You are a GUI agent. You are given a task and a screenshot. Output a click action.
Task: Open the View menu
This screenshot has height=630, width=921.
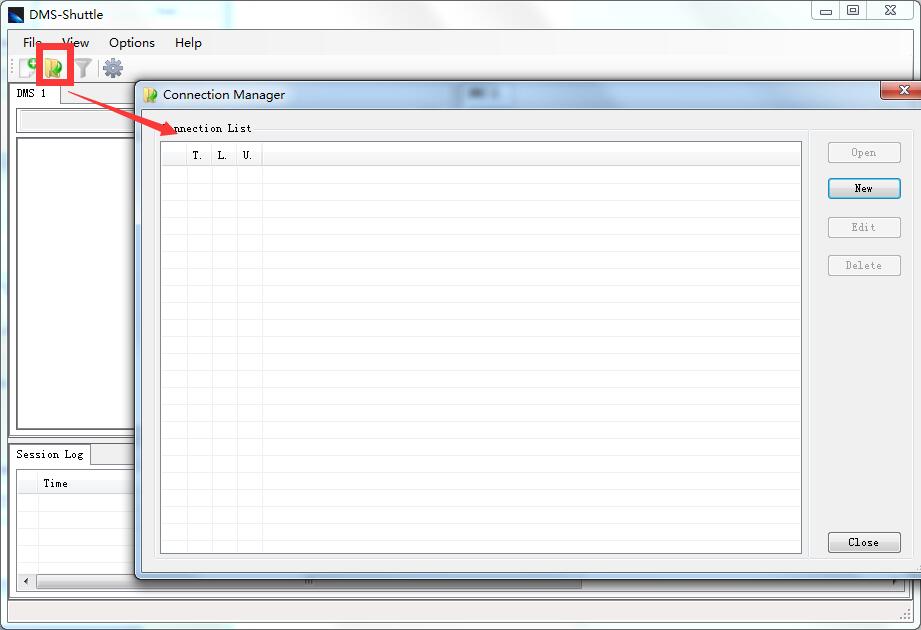[x=76, y=42]
